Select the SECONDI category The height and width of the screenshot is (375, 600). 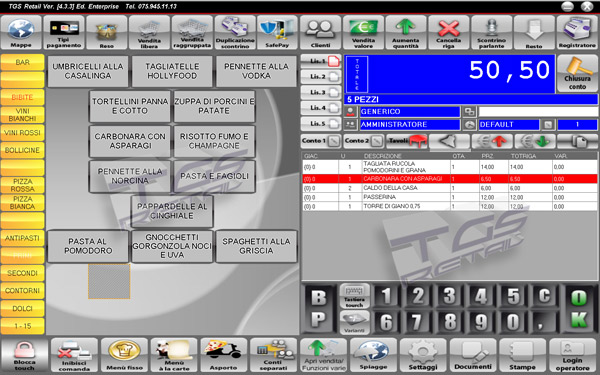pos(22,273)
